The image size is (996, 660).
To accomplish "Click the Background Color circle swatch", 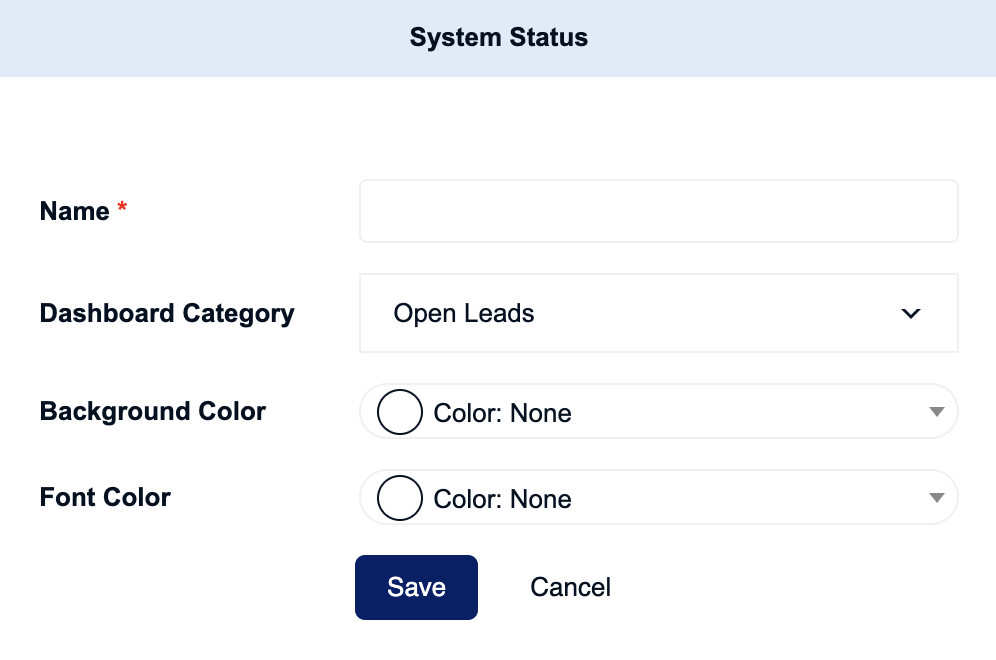I will point(400,412).
